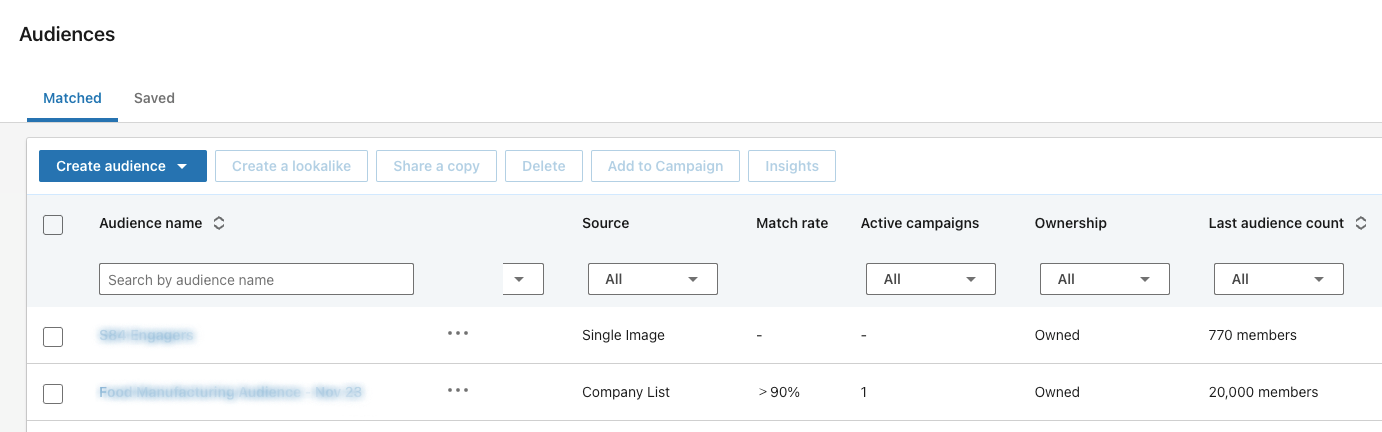
Task: Sort by Last audience count arrows
Action: point(1360,224)
